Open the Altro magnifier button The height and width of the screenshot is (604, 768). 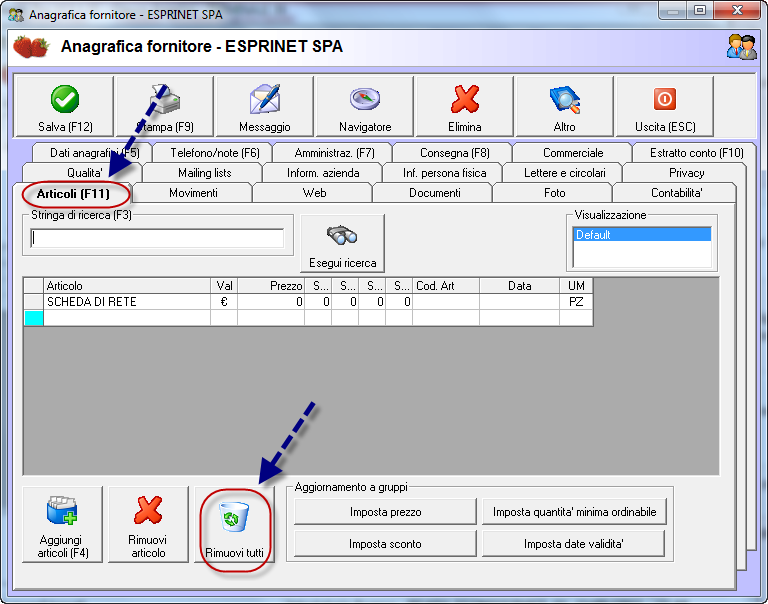coord(564,106)
